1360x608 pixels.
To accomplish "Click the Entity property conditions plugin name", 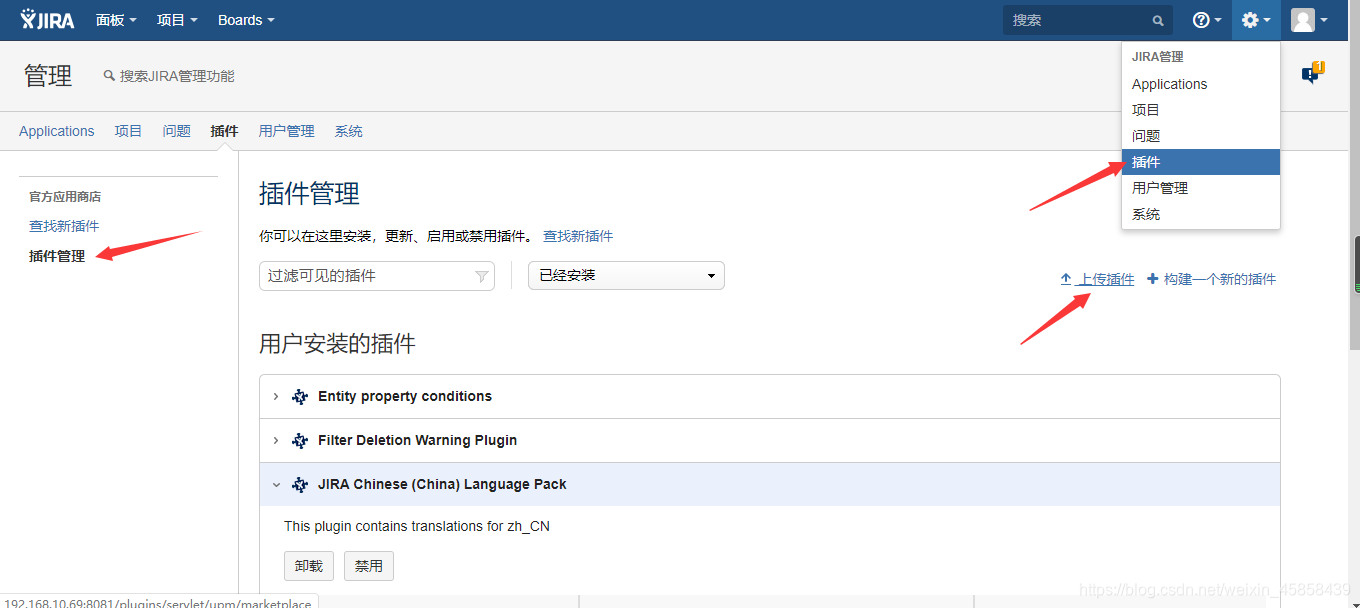I will click(x=405, y=397).
